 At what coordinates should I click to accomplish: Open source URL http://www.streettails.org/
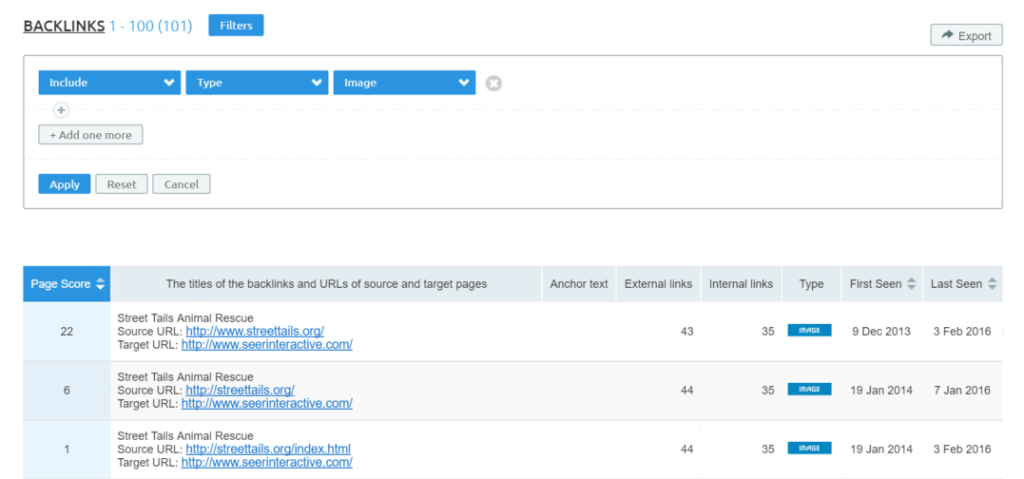pos(254,331)
